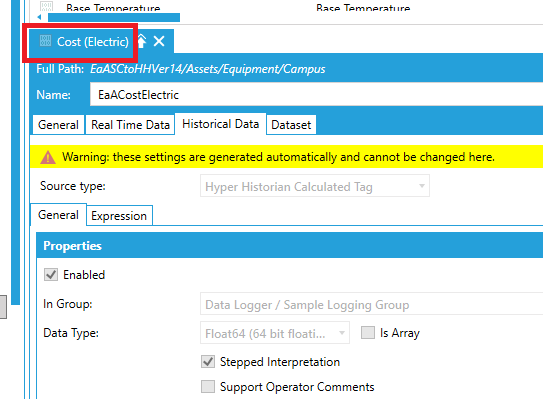The width and height of the screenshot is (543, 399).
Task: Enable Support Operator Comments checkbox
Action: tap(208, 387)
